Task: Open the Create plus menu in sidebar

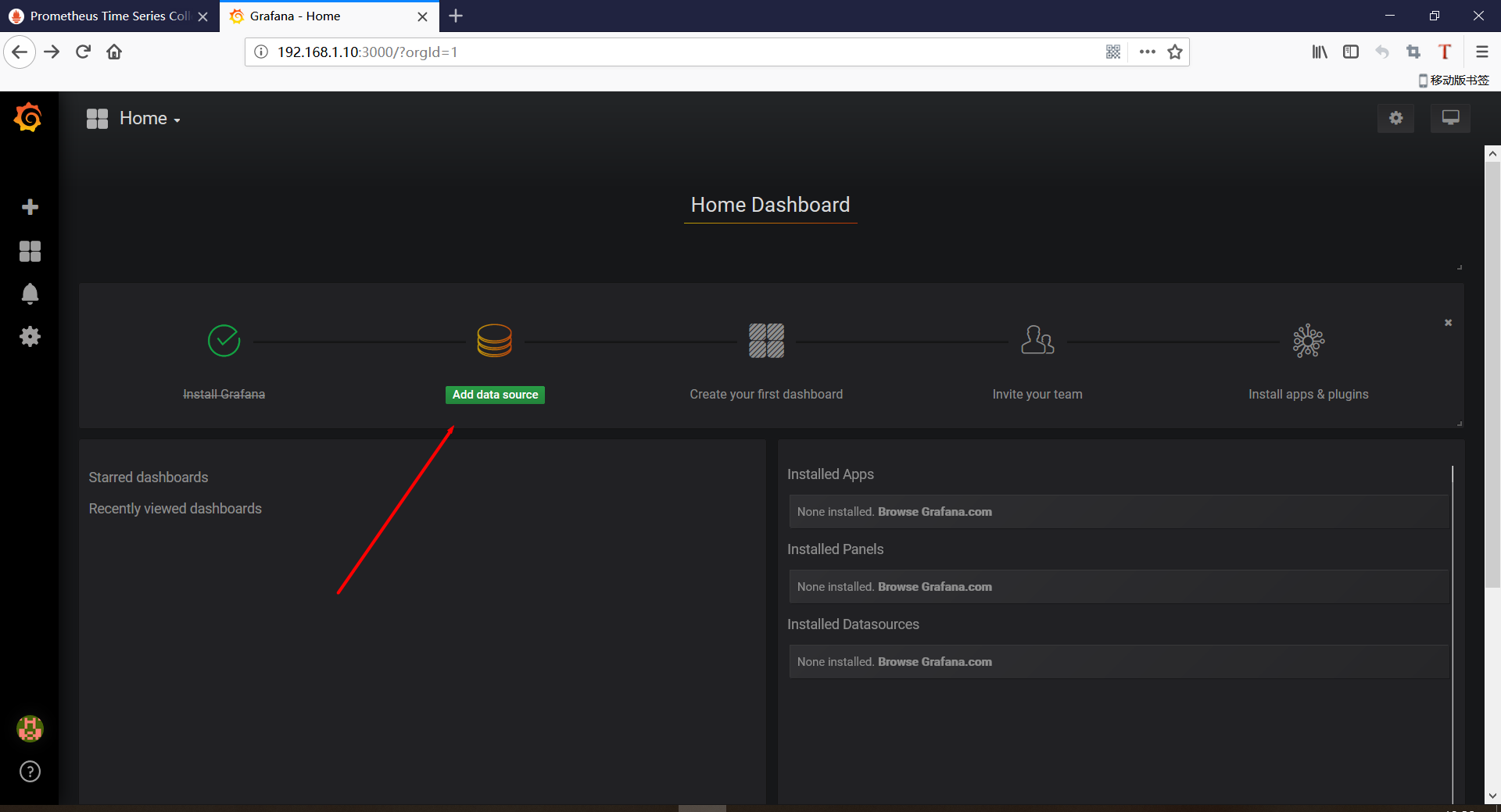Action: (30, 207)
